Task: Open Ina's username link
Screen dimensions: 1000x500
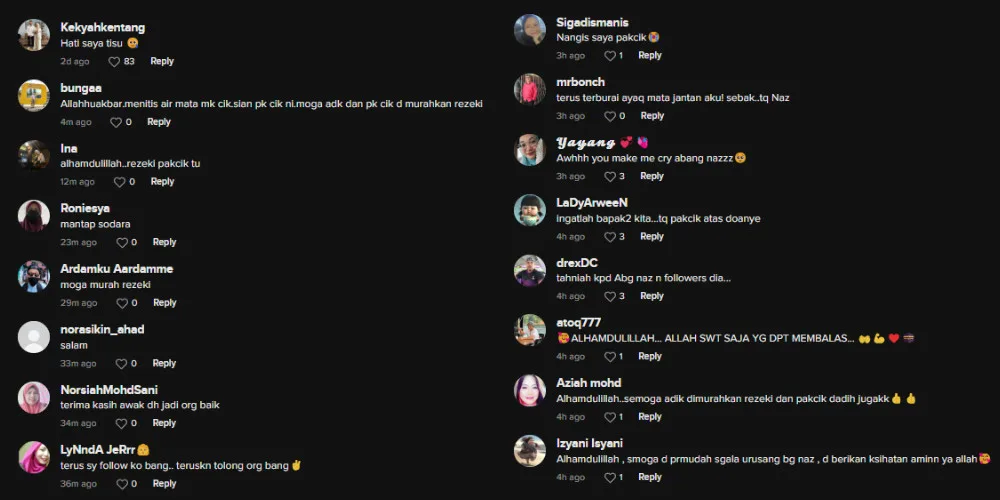Action: pos(69,149)
